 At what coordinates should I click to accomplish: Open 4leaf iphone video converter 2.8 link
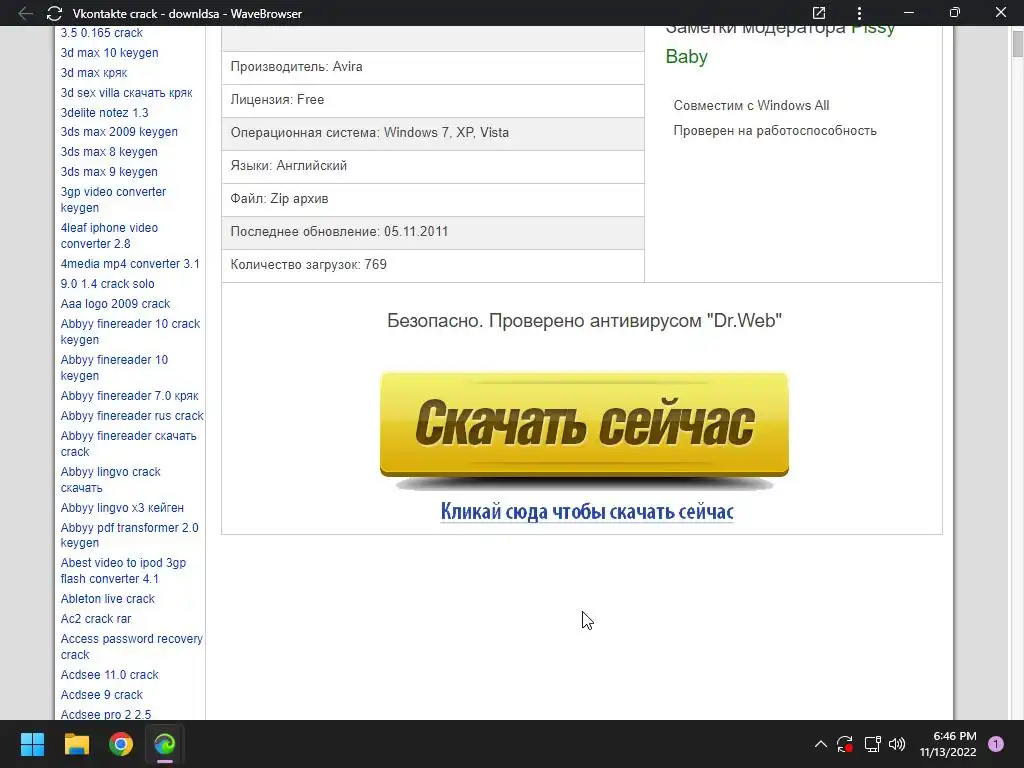pos(109,236)
